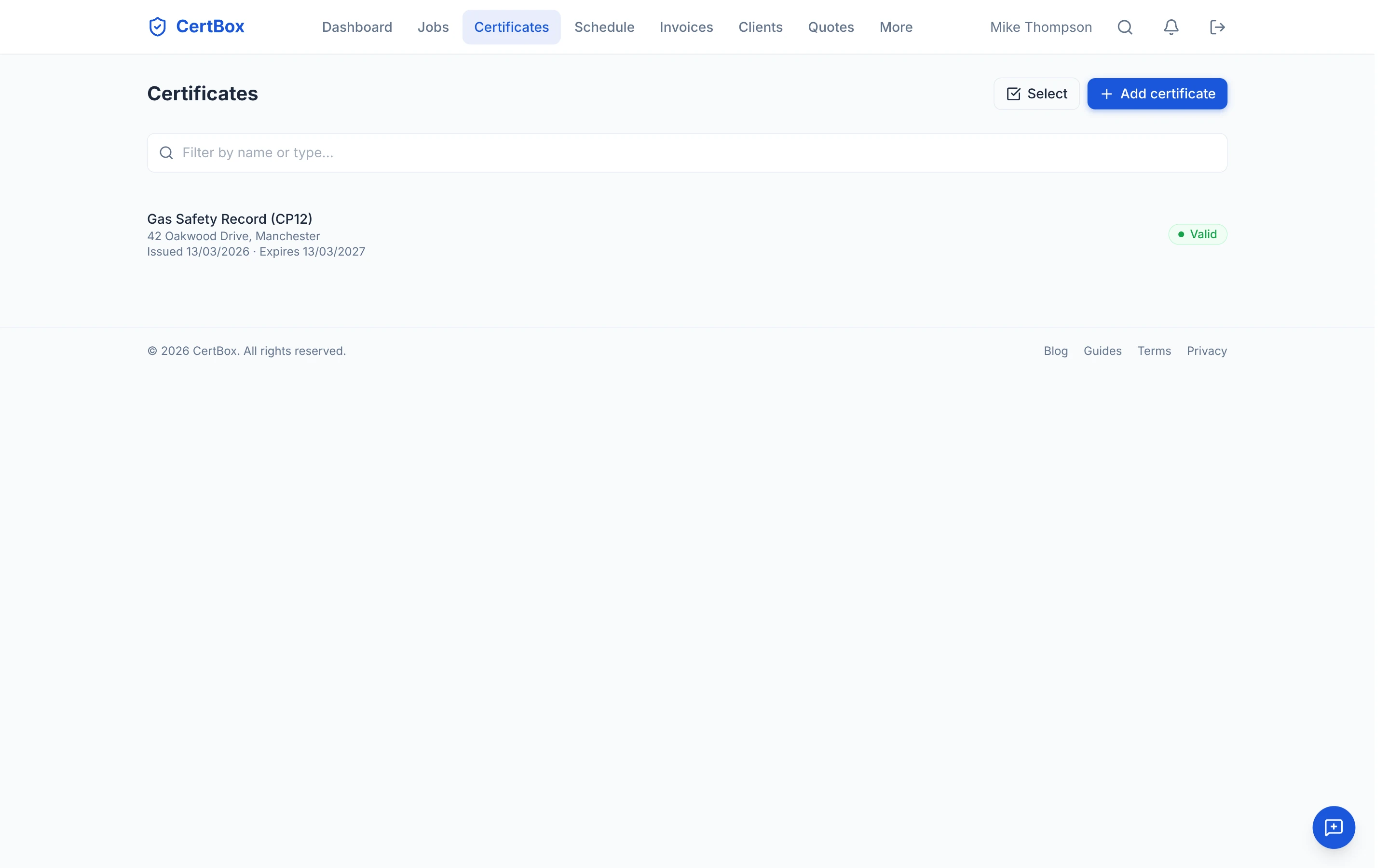The width and height of the screenshot is (1389, 868).
Task: Open the Schedule tab
Action: 604,27
